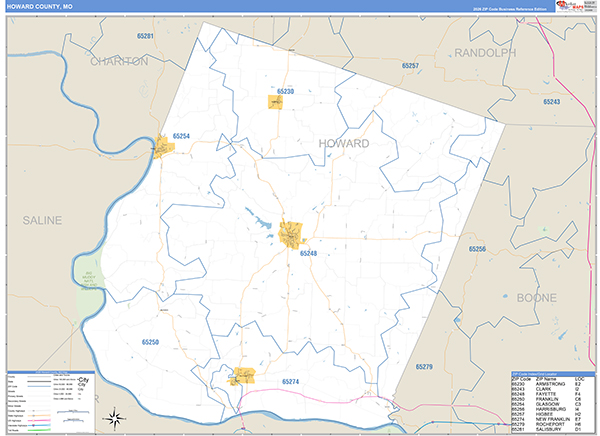Click the SALINE county label
This screenshot has height=436, width=600.
42,220
